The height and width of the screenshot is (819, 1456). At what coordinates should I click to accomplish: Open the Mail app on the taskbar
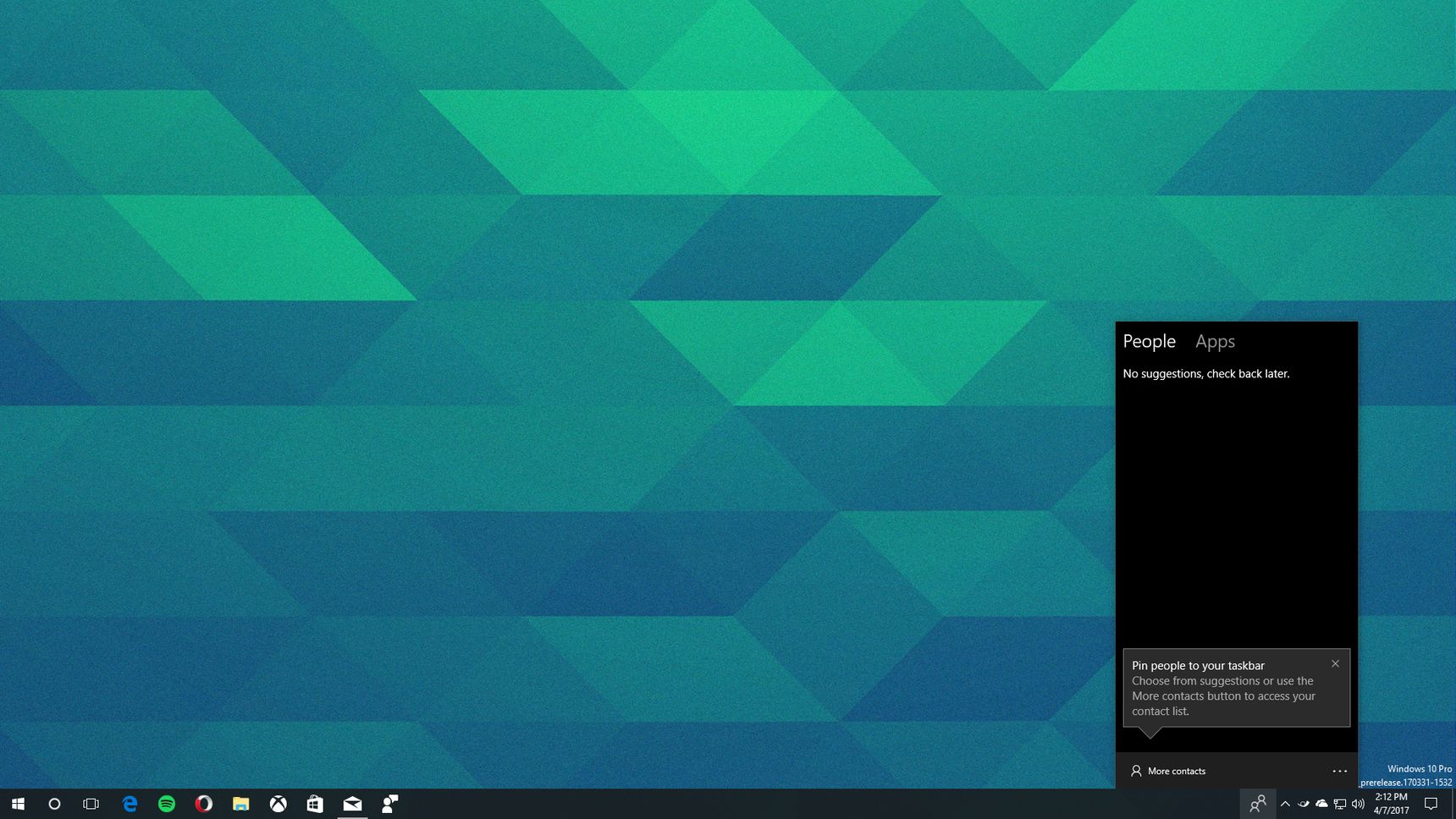click(x=352, y=804)
